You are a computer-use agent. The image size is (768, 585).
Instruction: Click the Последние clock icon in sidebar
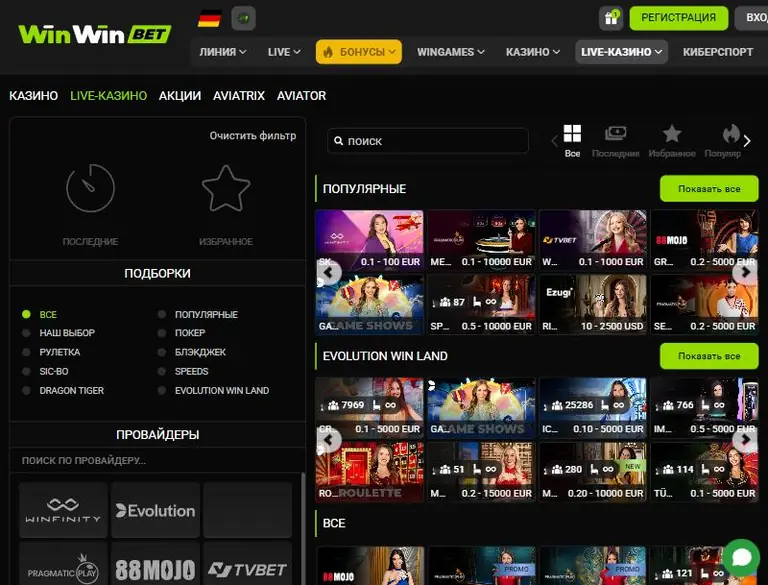91,188
